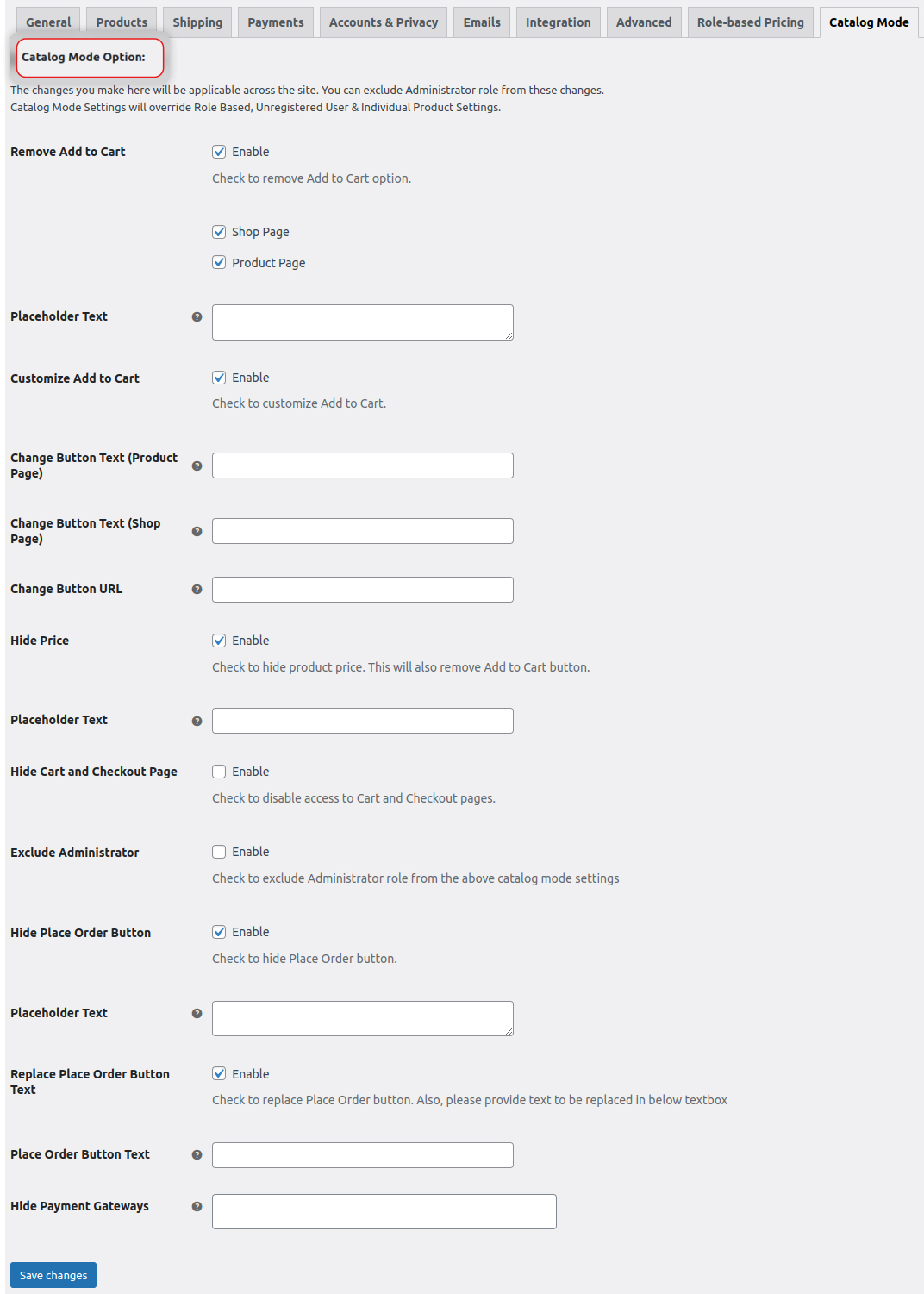Viewport: 924px width, 1294px height.
Task: Open the Role-based Pricing tab
Action: (750, 22)
